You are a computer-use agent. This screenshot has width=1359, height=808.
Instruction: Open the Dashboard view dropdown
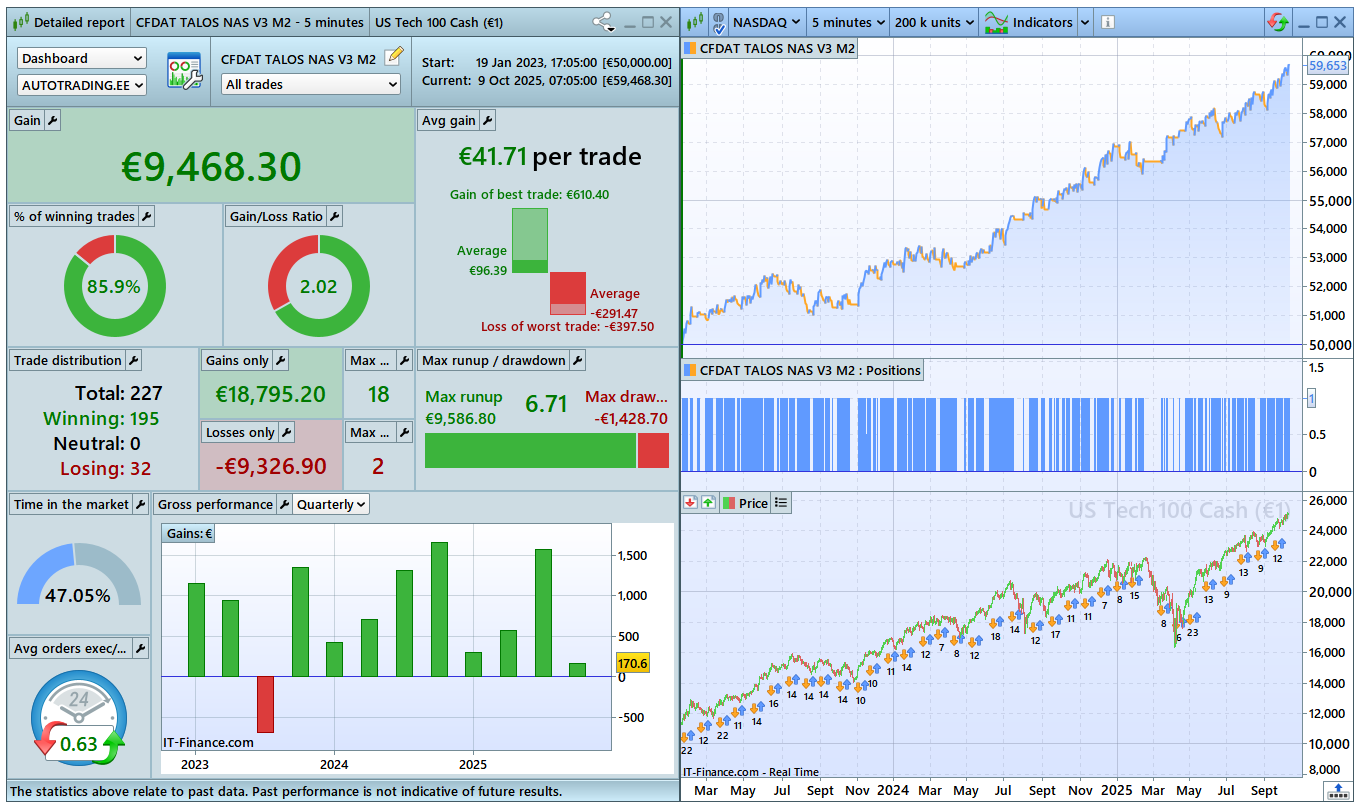(x=82, y=59)
